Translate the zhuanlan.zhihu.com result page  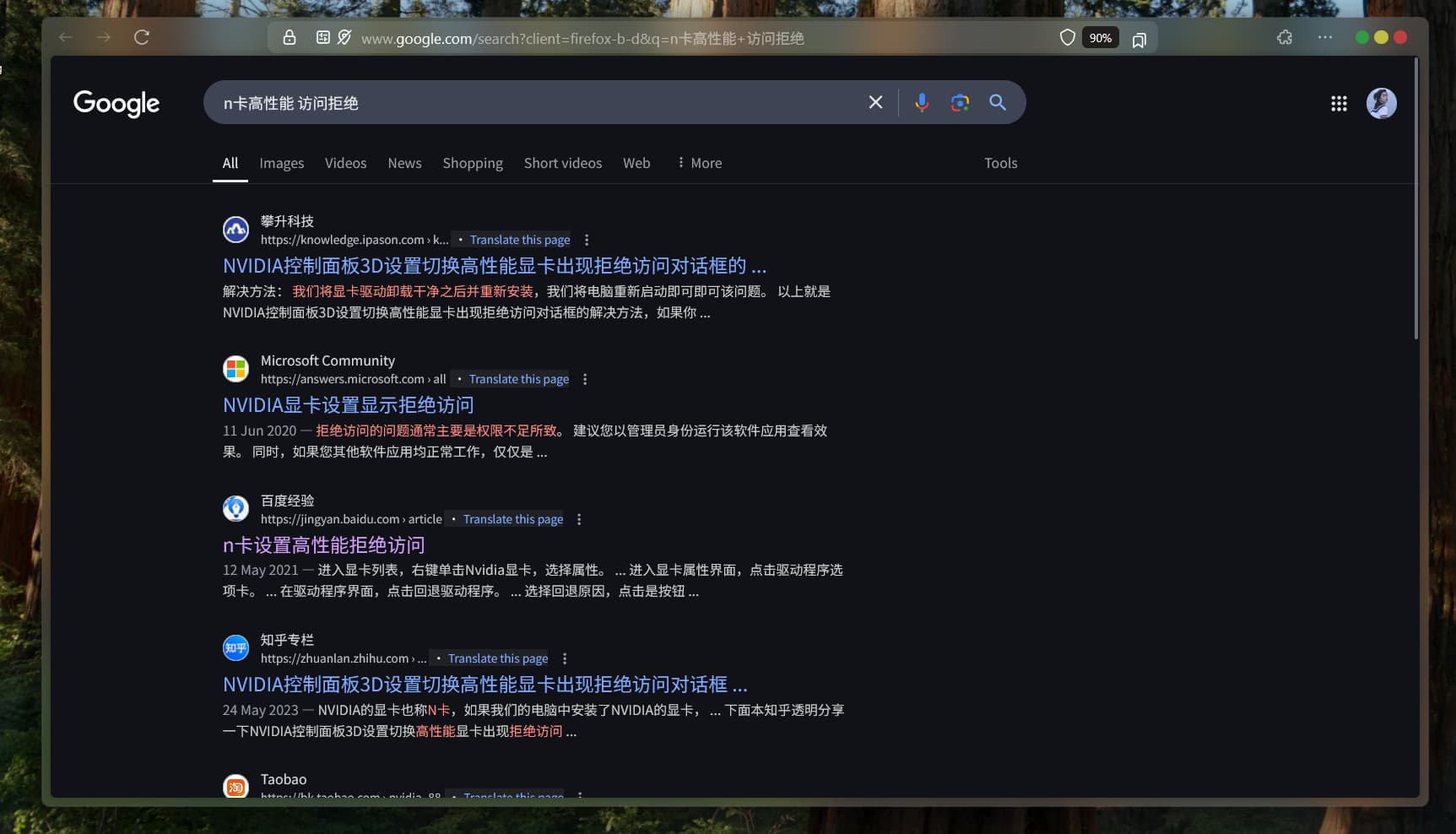[498, 658]
